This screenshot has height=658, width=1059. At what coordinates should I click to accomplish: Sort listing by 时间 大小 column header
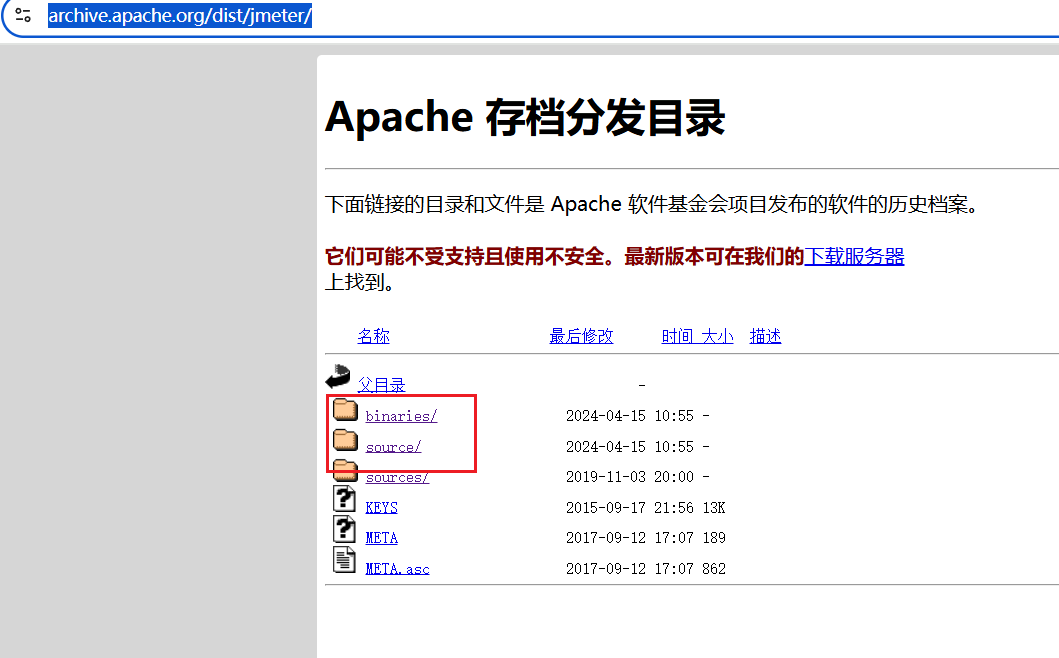697,336
